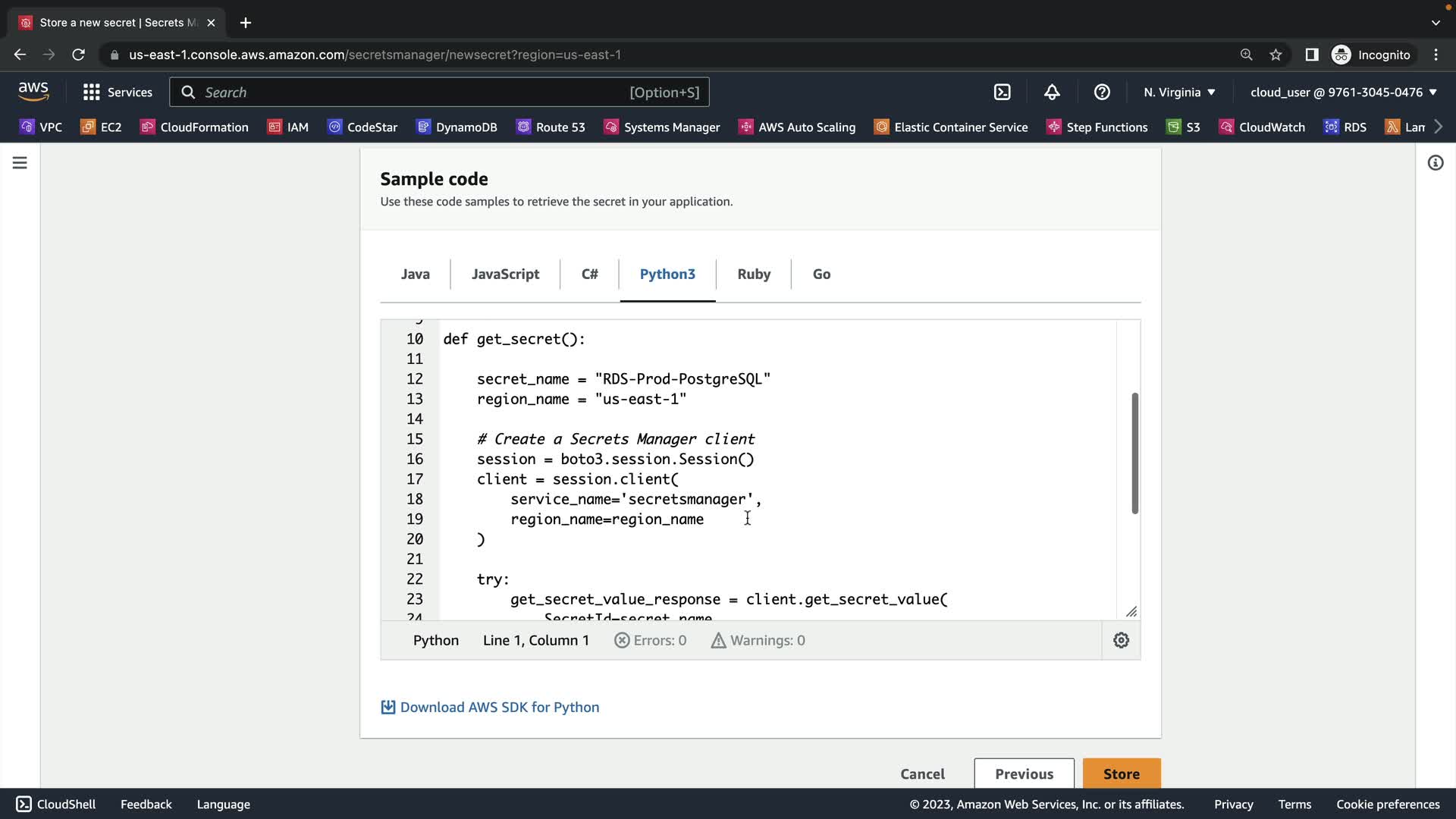Toggle the left hamburger navigation menu
This screenshot has width=1456, height=819.
click(x=20, y=162)
